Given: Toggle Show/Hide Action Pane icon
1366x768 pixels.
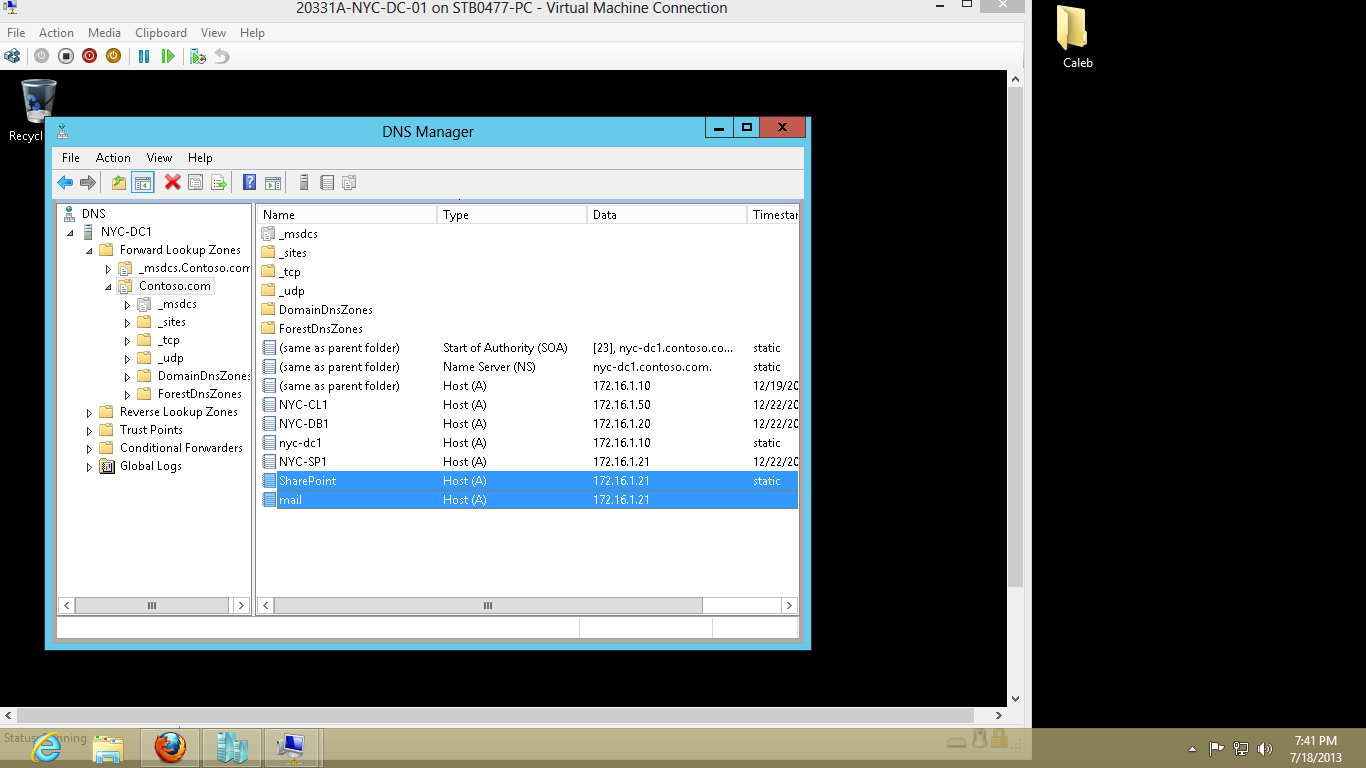Looking at the screenshot, I should coord(273,182).
